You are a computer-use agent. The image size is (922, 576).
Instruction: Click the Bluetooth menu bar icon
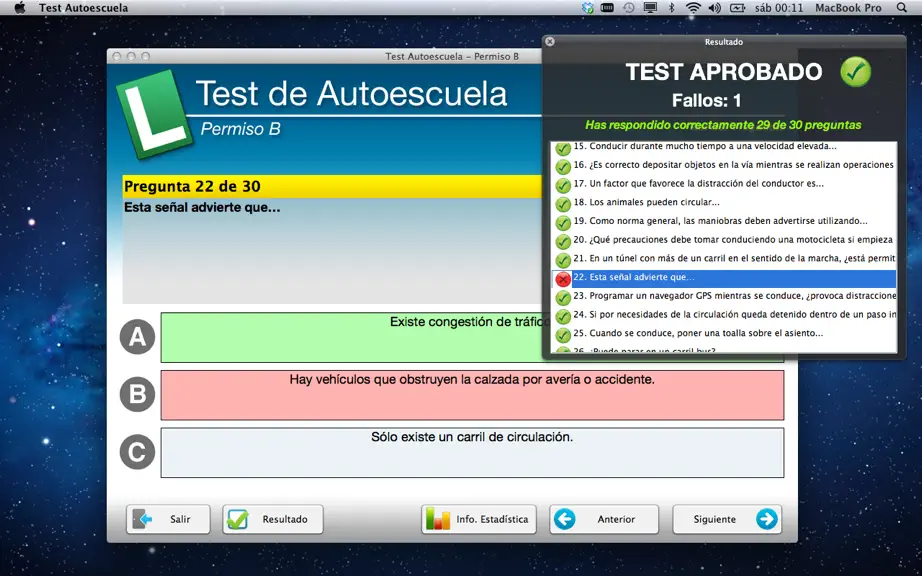pyautogui.click(x=672, y=8)
